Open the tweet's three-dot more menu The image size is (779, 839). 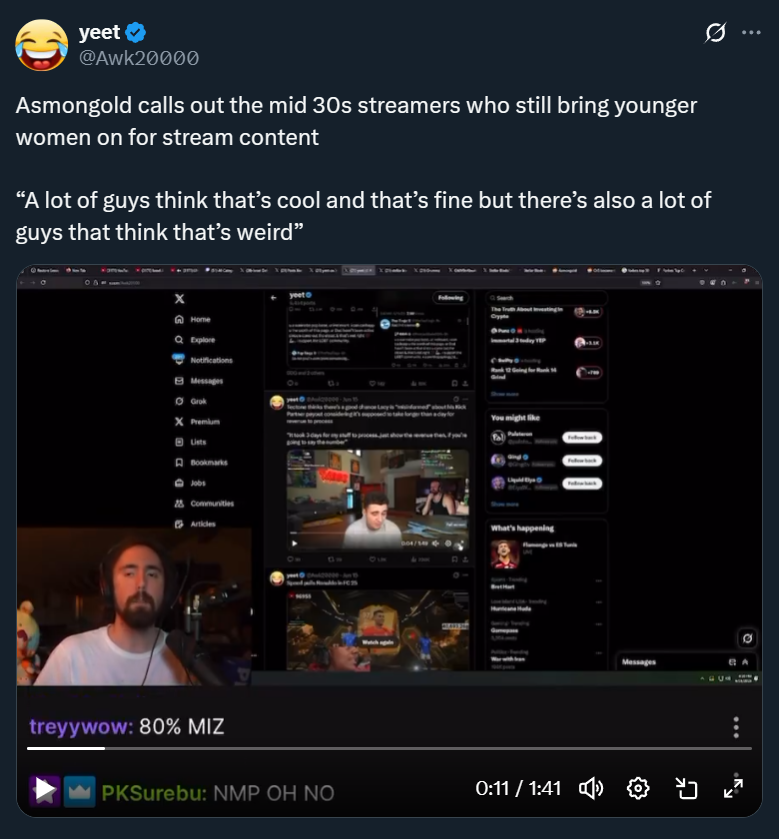pyautogui.click(x=751, y=33)
